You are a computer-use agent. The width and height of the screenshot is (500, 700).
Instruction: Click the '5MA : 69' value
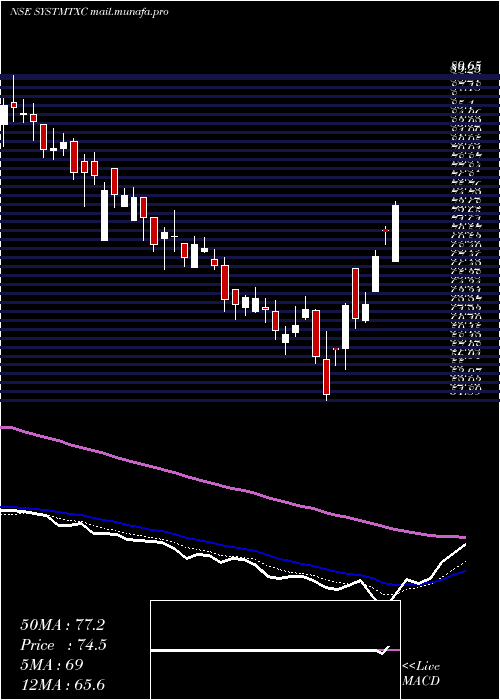click(52, 665)
